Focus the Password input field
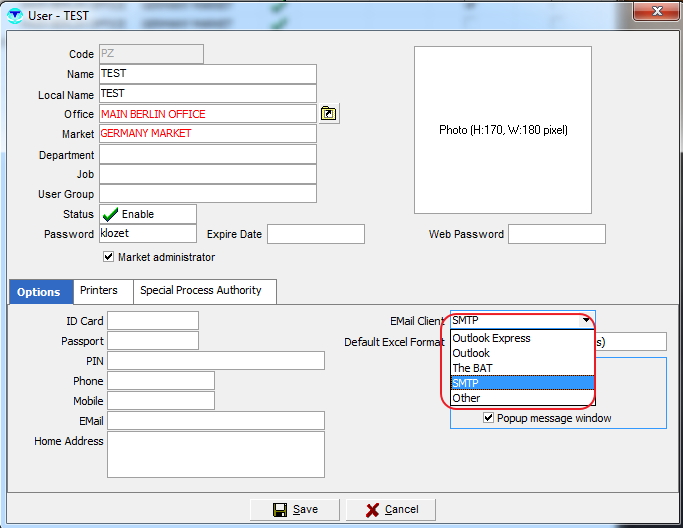 (147, 234)
